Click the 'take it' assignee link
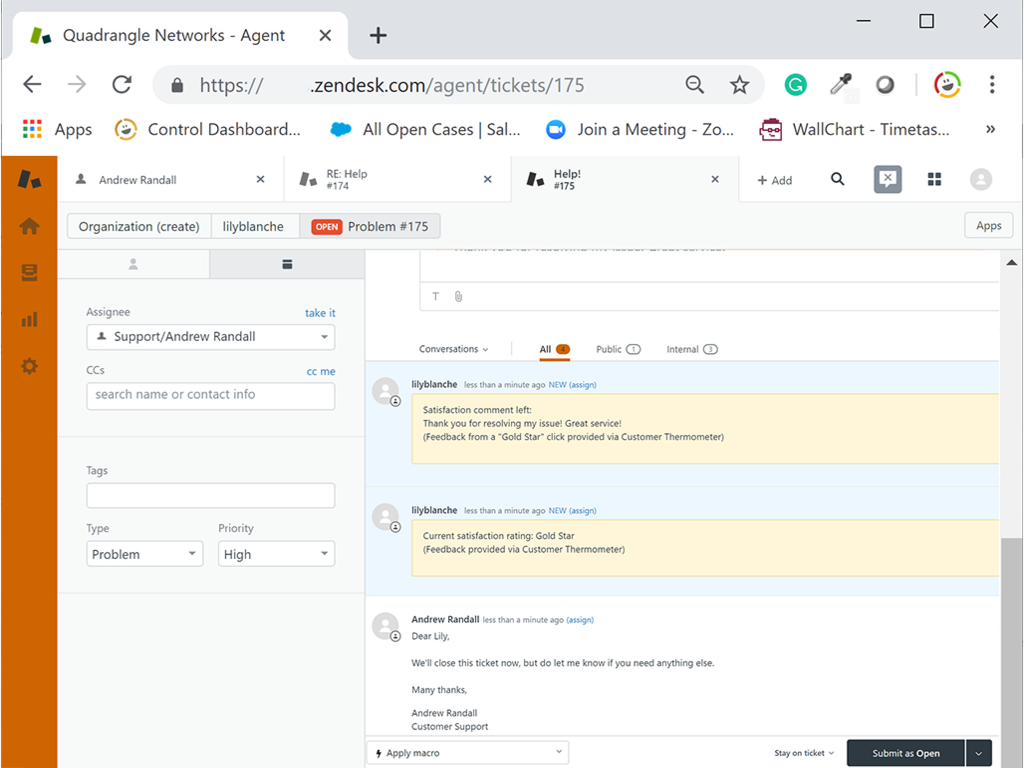This screenshot has width=1024, height=768. [x=320, y=313]
